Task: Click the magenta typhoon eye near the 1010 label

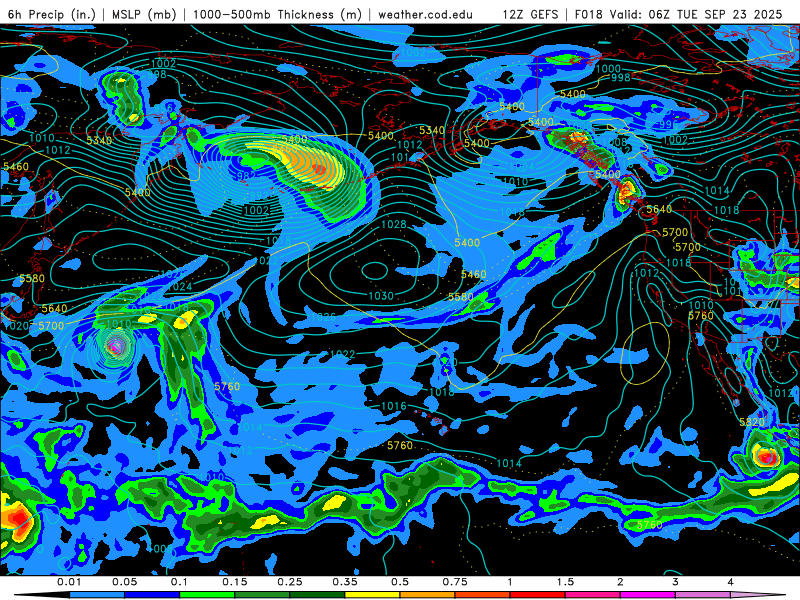Action: click(115, 347)
